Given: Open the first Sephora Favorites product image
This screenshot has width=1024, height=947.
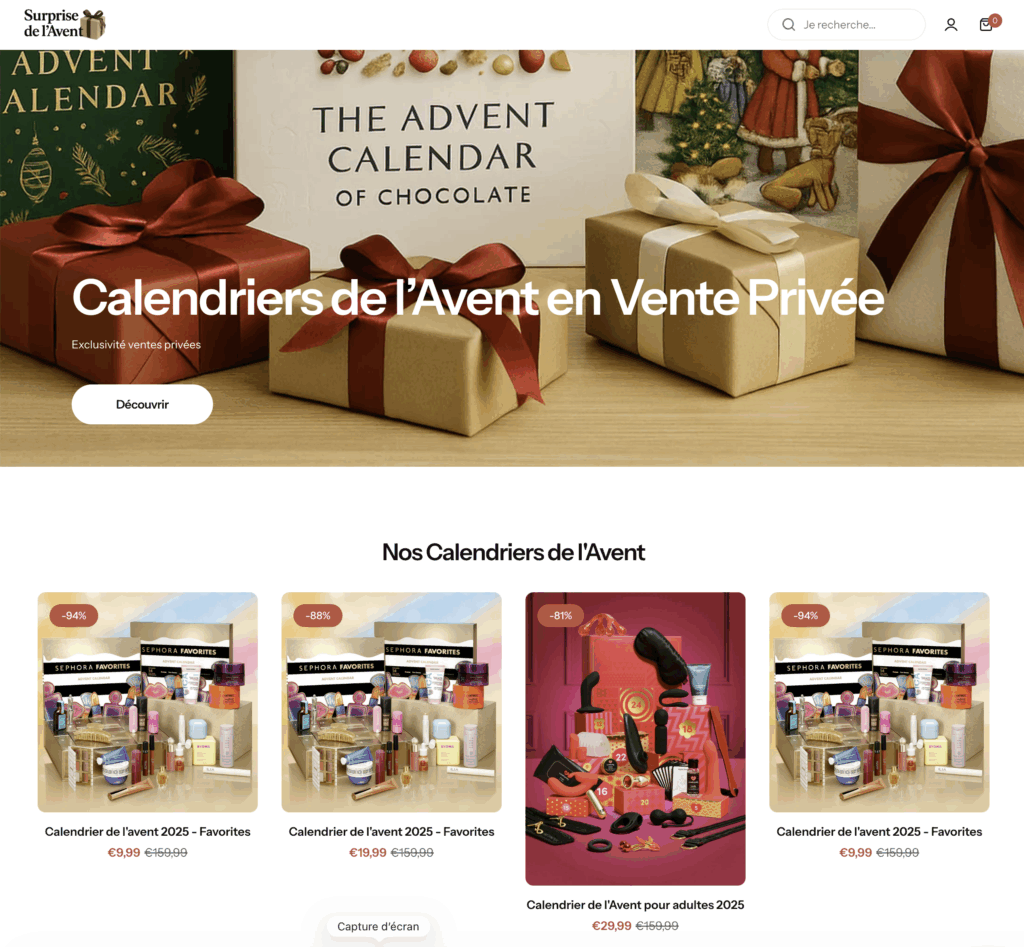Looking at the screenshot, I should pyautogui.click(x=148, y=702).
